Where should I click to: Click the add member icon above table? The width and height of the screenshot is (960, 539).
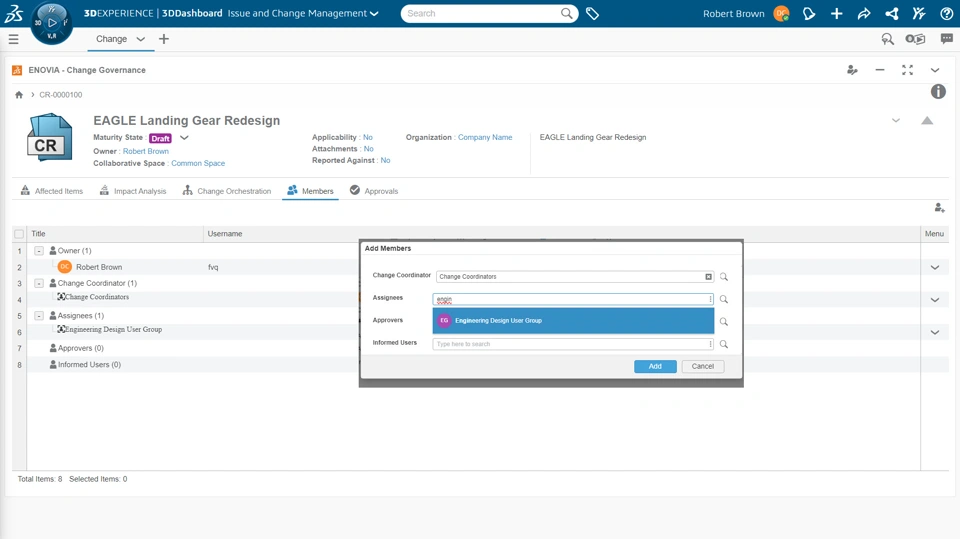tap(939, 208)
